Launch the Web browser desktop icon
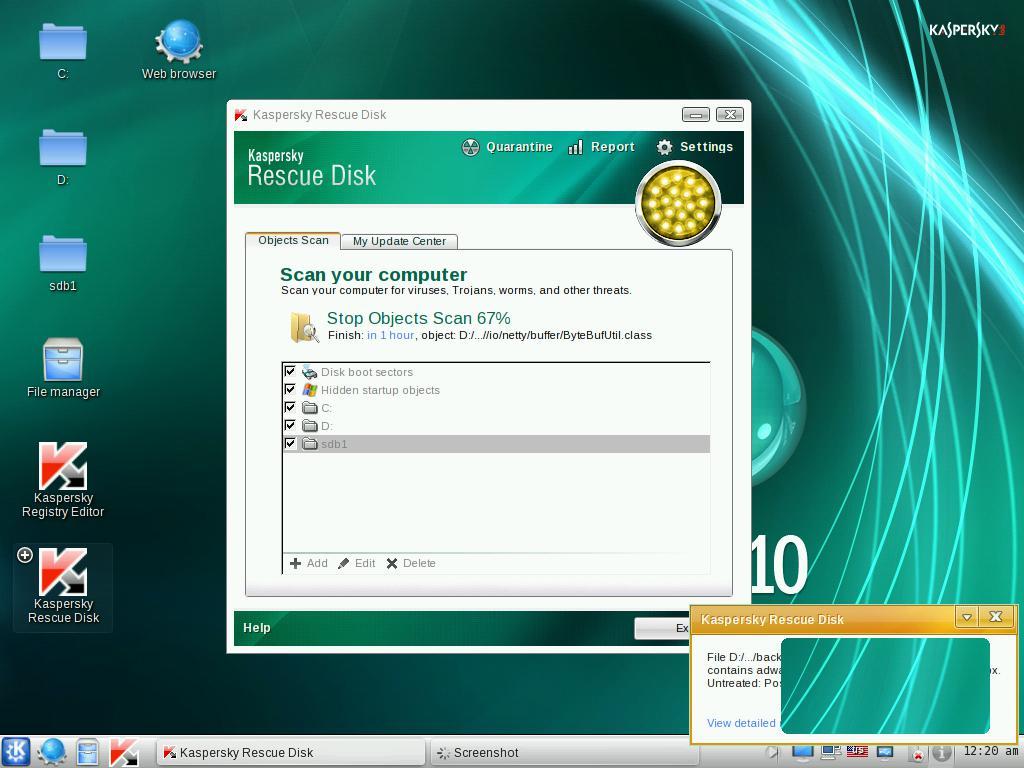1024x768 pixels. pyautogui.click(x=179, y=50)
